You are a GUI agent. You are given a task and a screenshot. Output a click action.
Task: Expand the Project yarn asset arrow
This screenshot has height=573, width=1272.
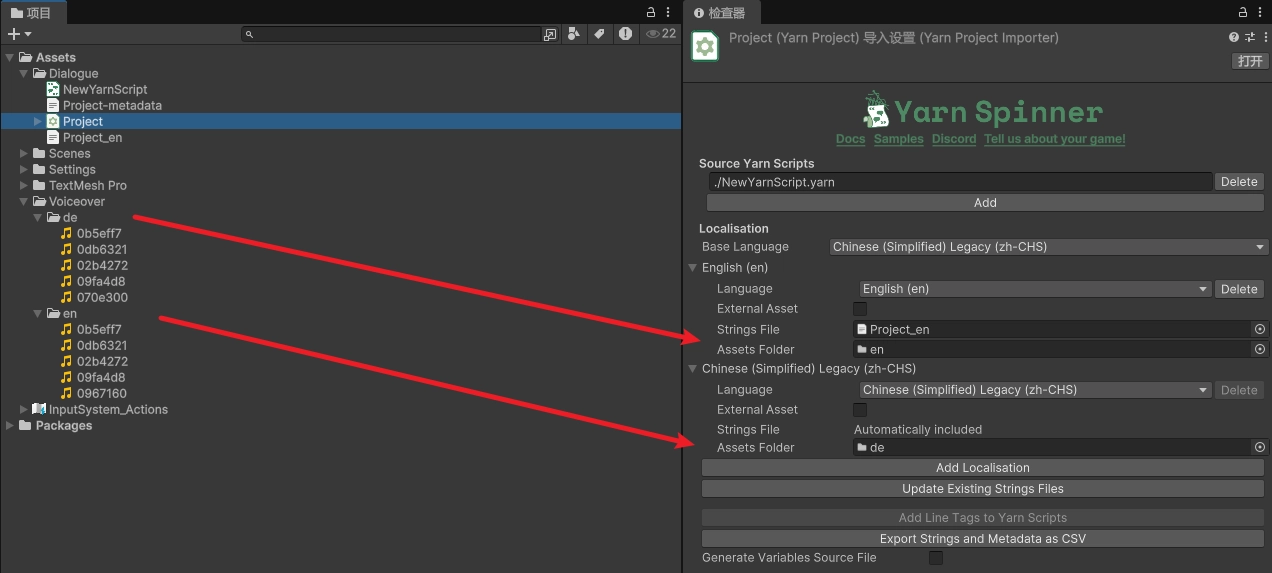tap(38, 121)
